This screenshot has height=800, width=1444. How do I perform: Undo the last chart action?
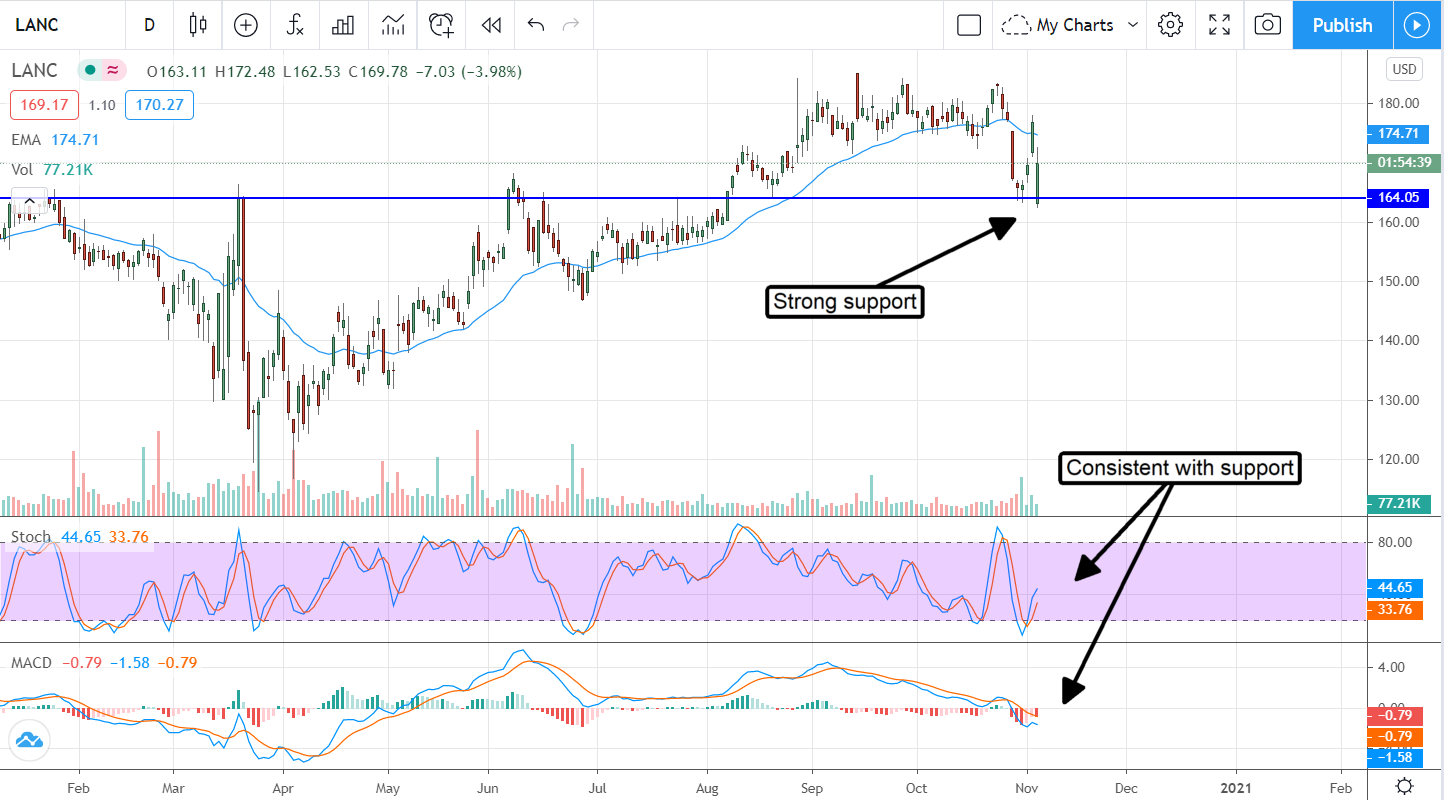tap(536, 25)
